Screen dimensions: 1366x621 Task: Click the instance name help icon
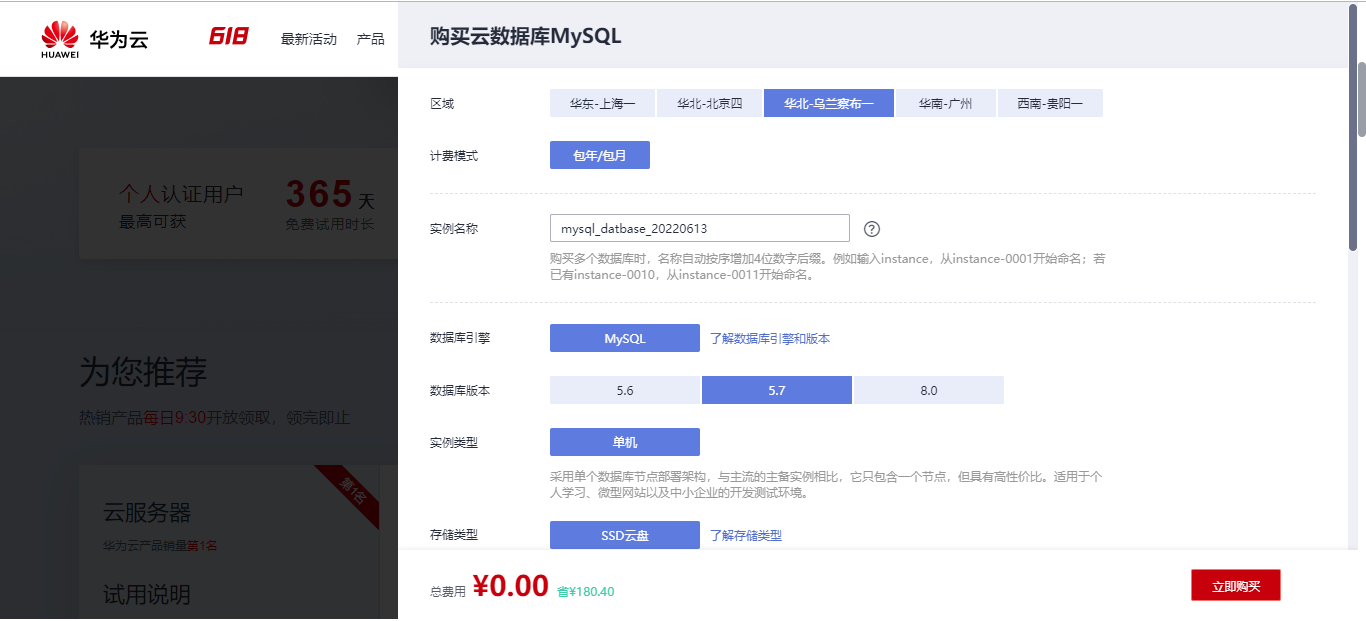tap(871, 229)
